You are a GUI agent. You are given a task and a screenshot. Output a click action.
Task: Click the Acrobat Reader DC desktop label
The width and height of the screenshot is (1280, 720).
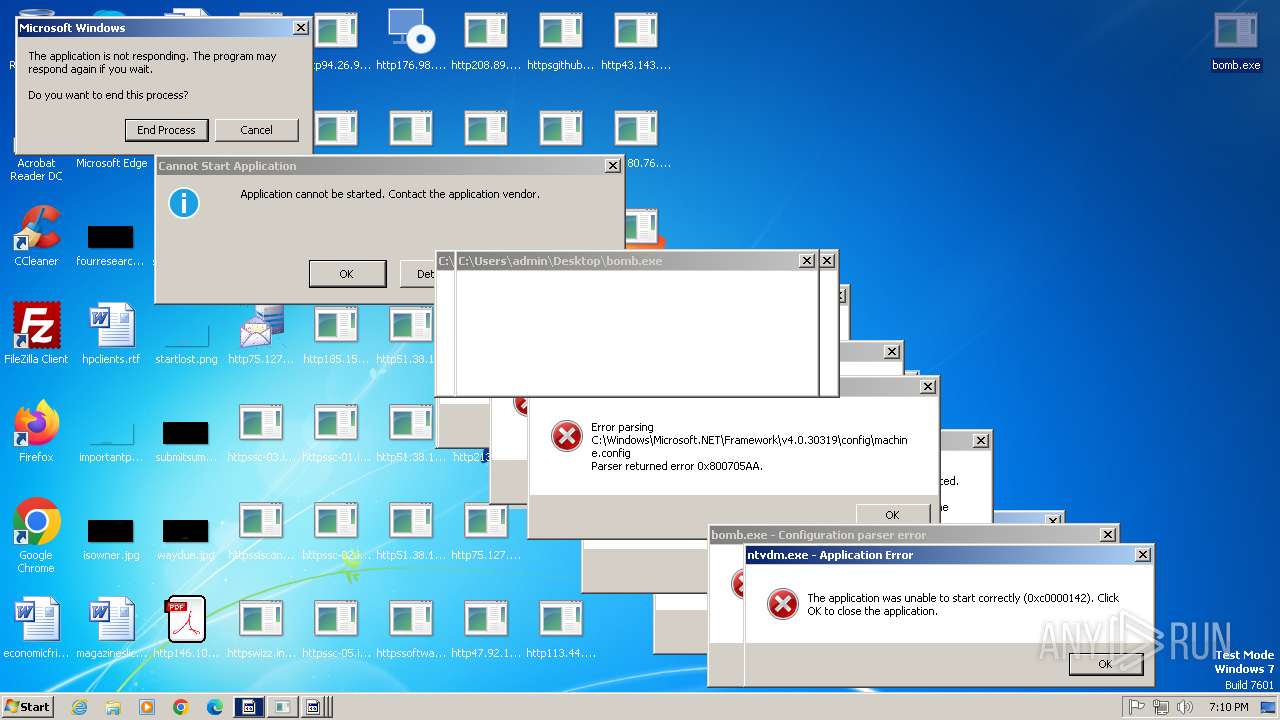point(36,170)
